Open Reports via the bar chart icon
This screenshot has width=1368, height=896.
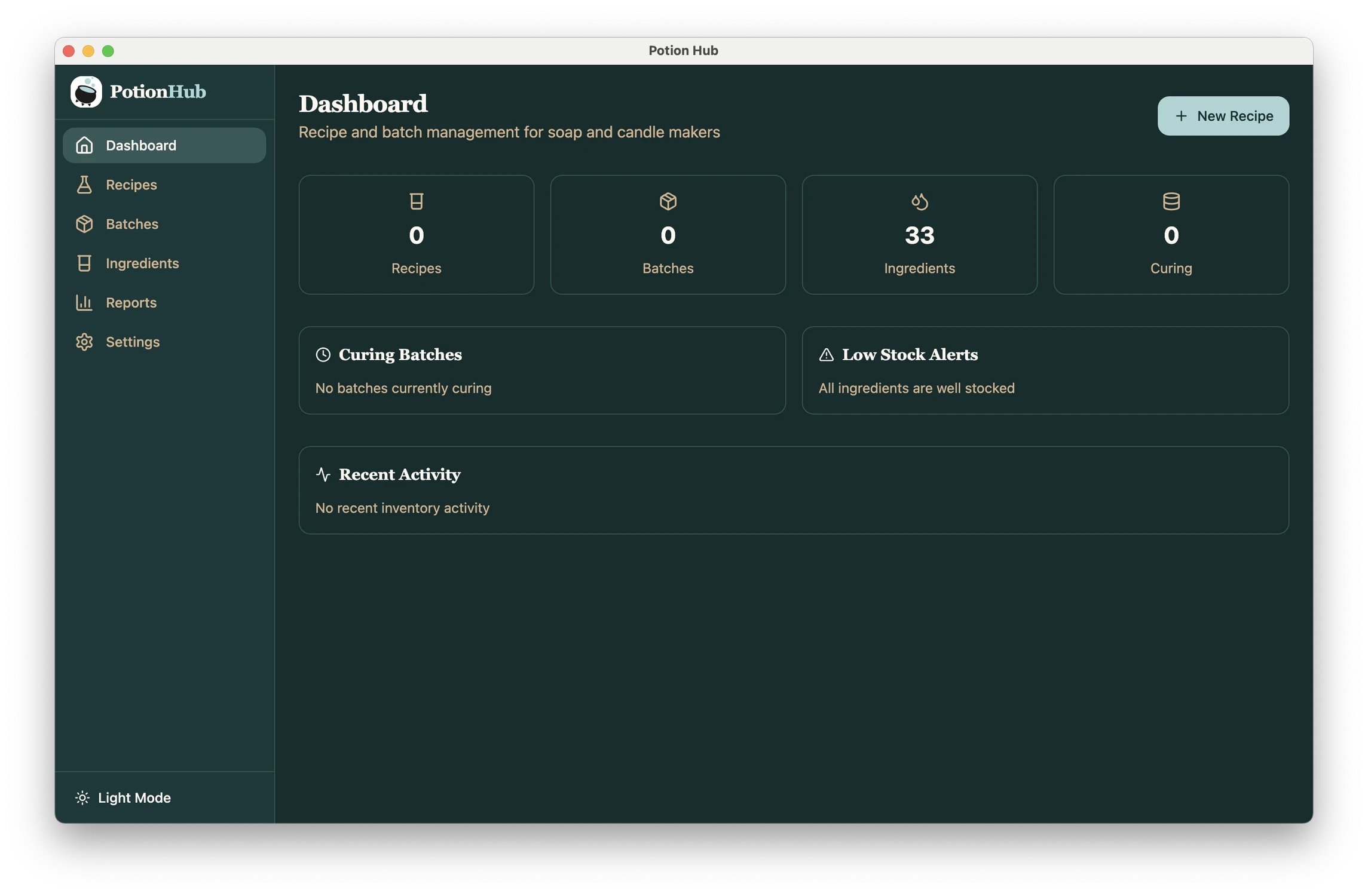point(84,303)
